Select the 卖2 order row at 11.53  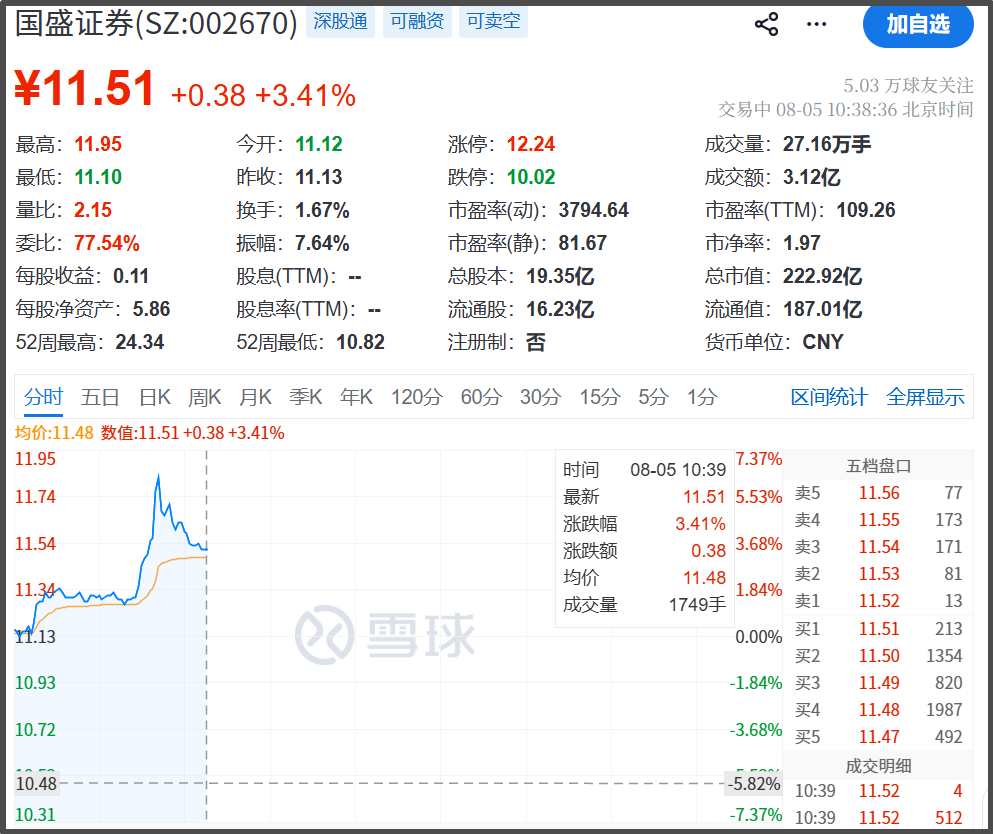[878, 574]
